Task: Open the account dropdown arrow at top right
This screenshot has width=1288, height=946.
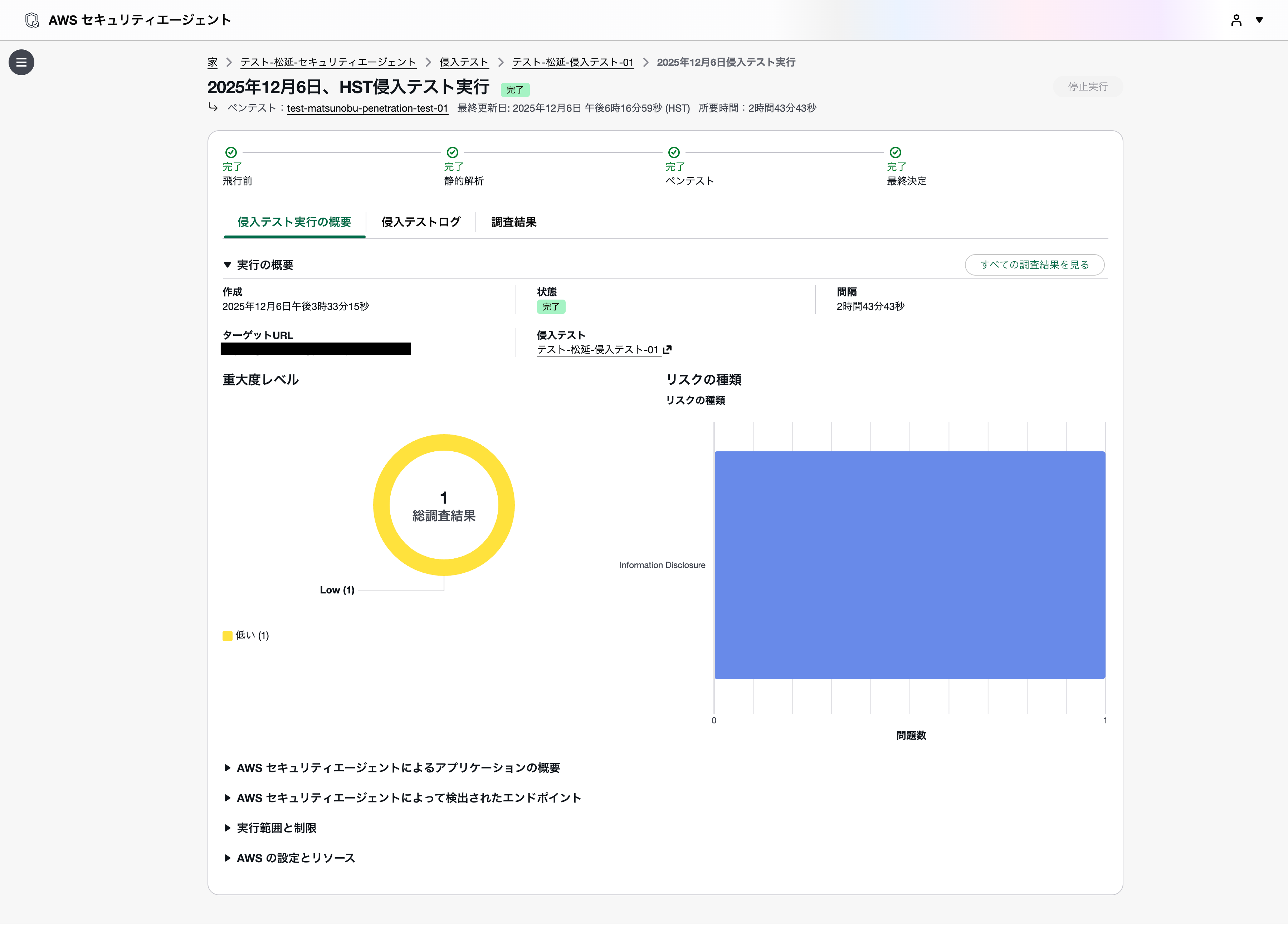Action: pyautogui.click(x=1259, y=20)
